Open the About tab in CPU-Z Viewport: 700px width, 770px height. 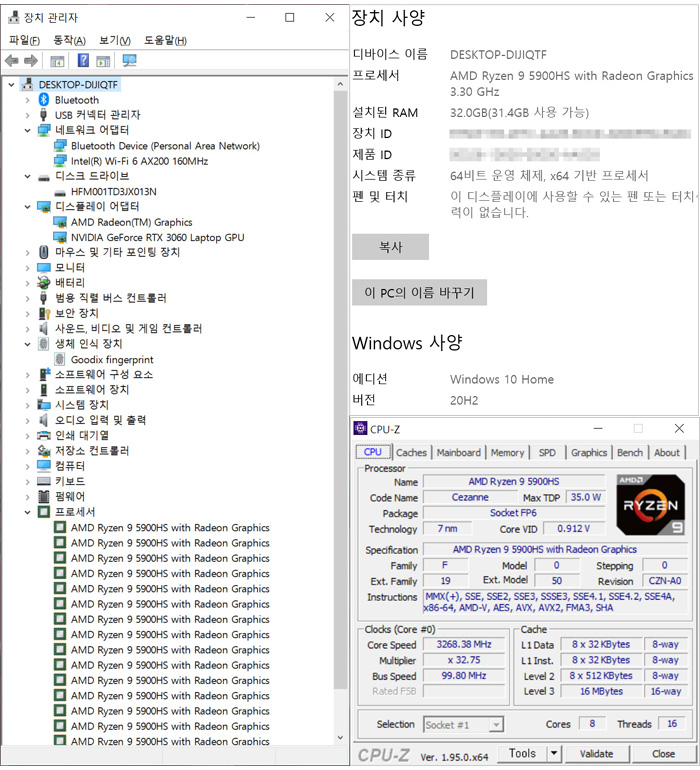tap(667, 452)
